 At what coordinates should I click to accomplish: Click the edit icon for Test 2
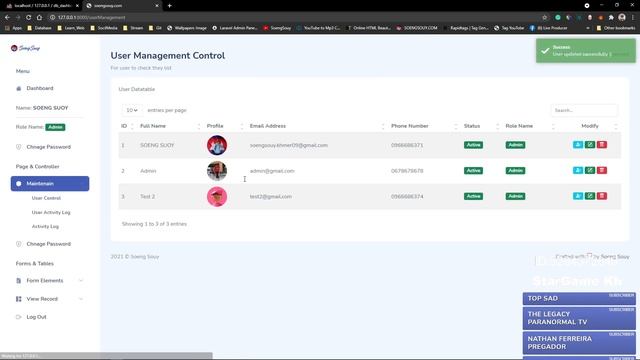tap(590, 196)
